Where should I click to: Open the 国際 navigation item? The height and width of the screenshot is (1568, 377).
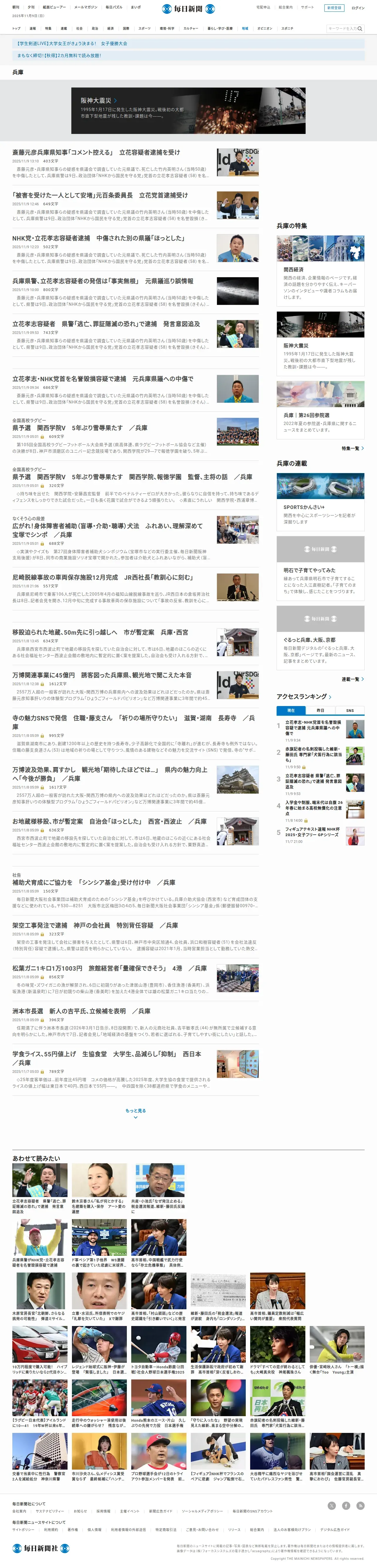point(126,28)
